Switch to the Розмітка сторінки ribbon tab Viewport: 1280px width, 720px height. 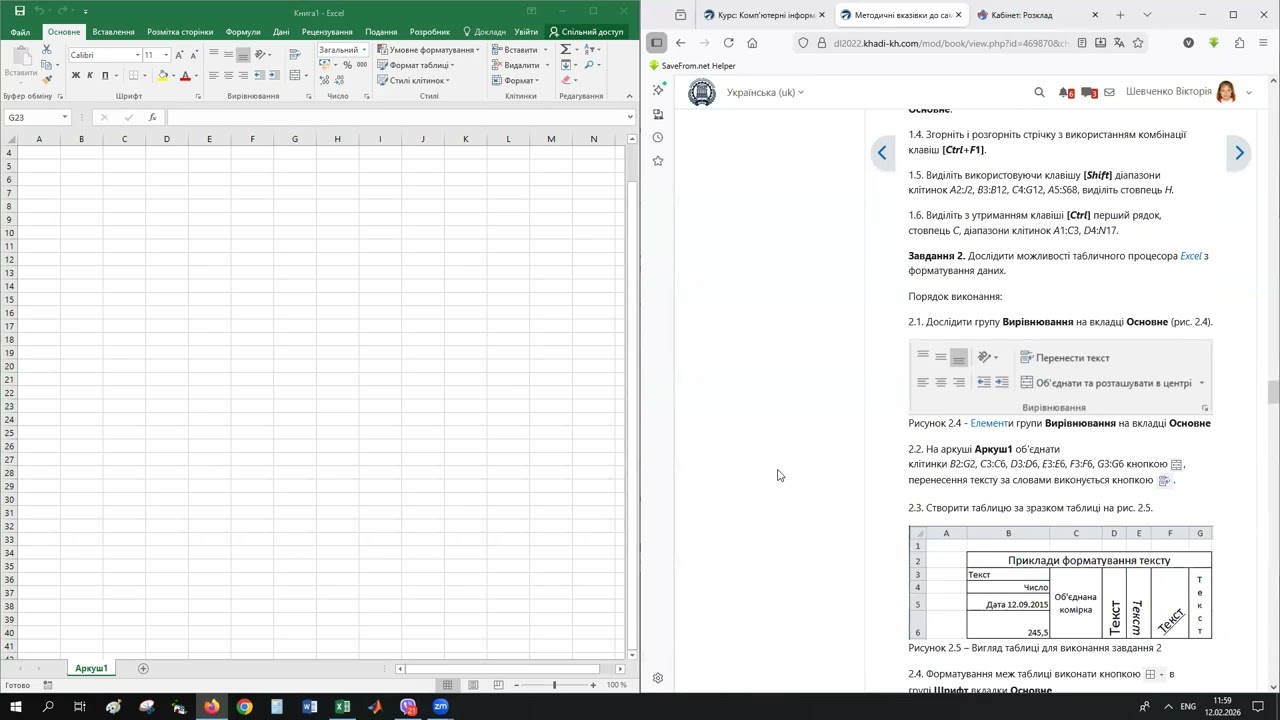180,32
